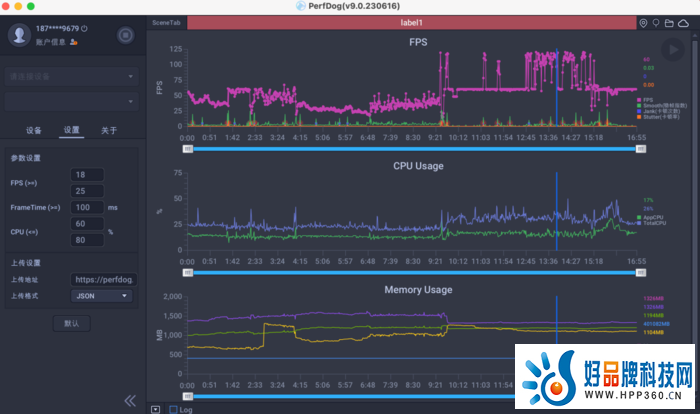This screenshot has width=700, height=414.
Task: Click the FrameTime field showing 100
Action: (x=87, y=207)
